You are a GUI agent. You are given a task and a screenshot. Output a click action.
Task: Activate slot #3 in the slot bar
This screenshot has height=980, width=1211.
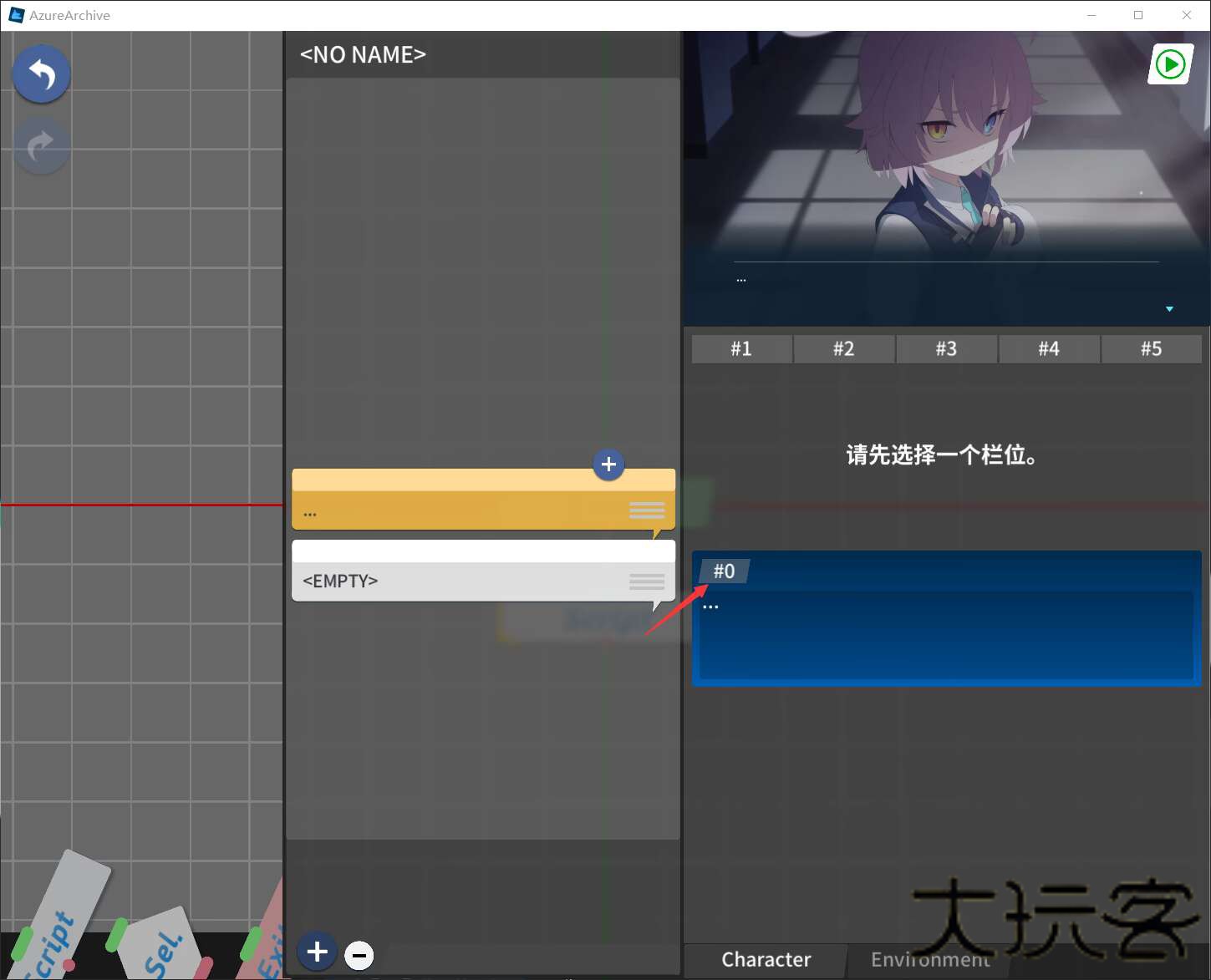947,348
